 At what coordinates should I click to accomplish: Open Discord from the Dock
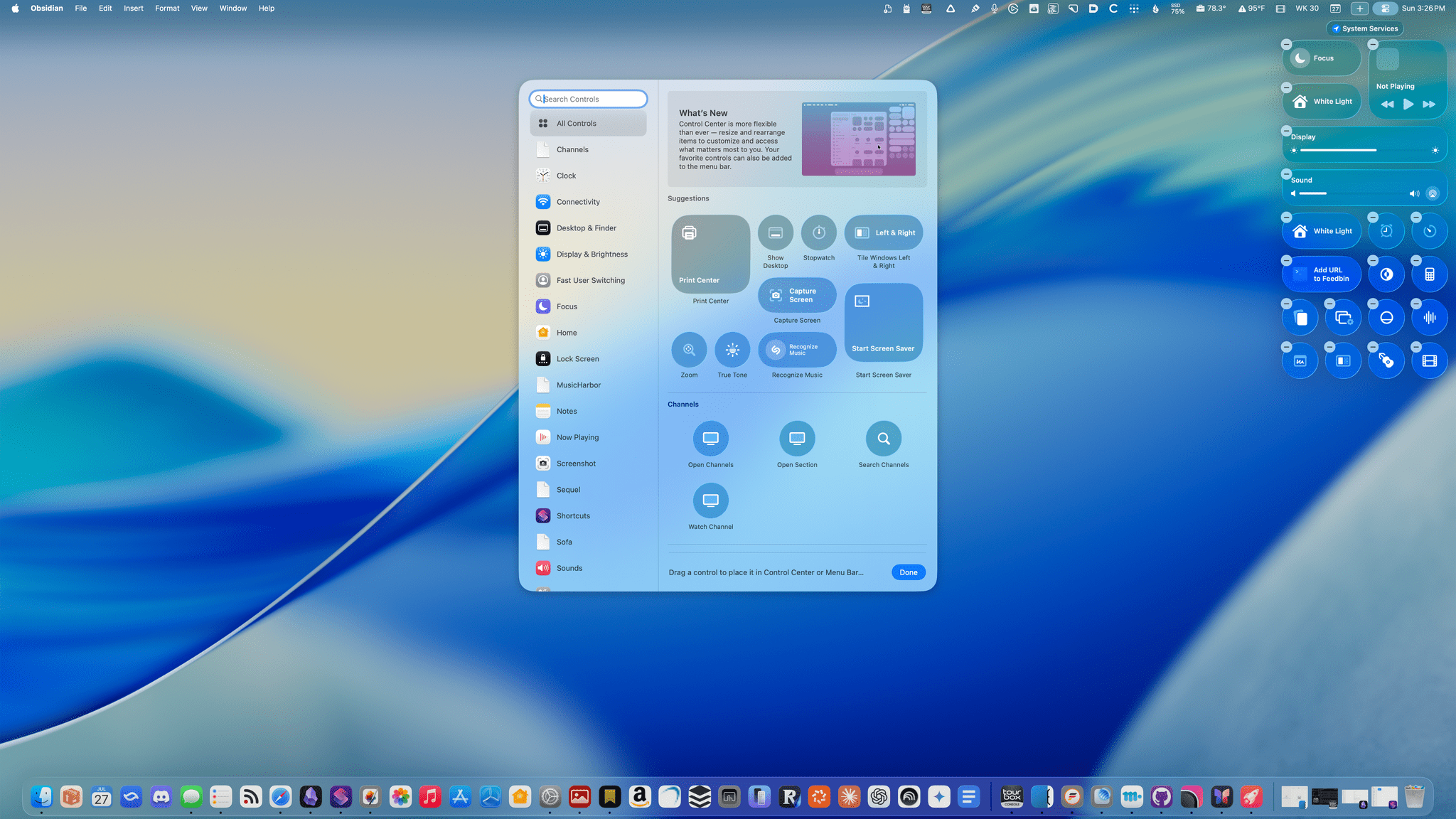(x=161, y=797)
